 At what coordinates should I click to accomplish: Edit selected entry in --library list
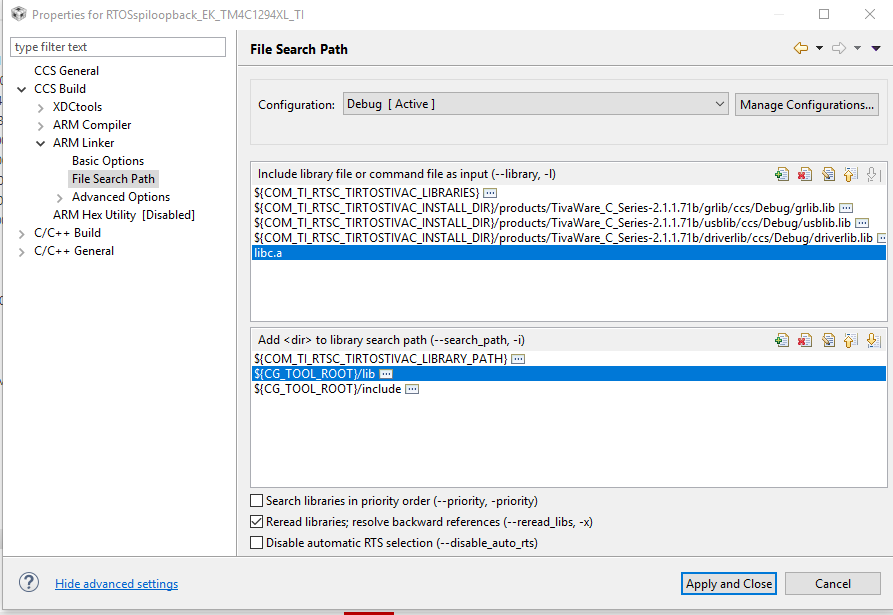click(x=828, y=174)
